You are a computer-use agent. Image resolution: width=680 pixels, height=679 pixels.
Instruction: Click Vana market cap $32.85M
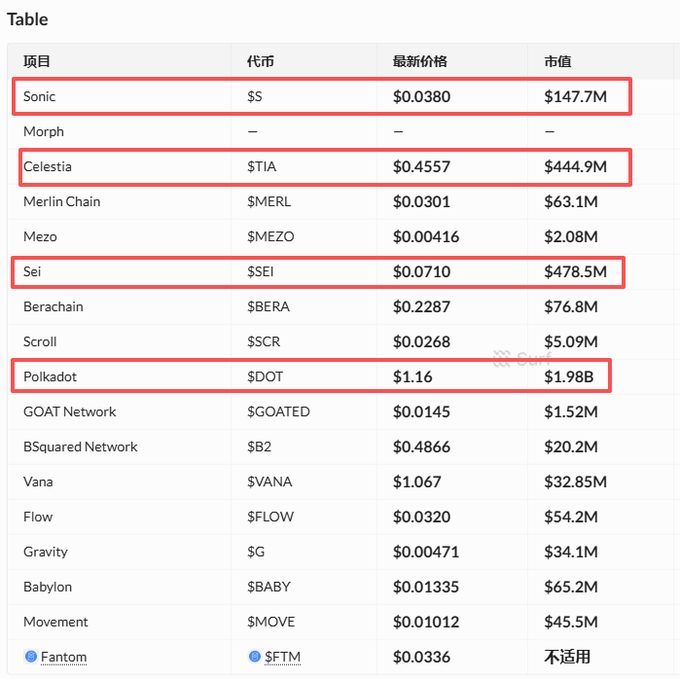click(575, 482)
